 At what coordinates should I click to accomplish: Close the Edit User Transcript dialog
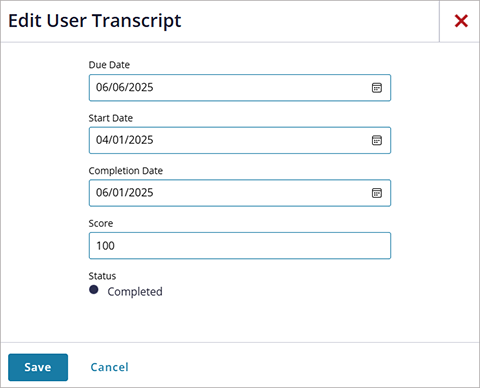pyautogui.click(x=461, y=21)
